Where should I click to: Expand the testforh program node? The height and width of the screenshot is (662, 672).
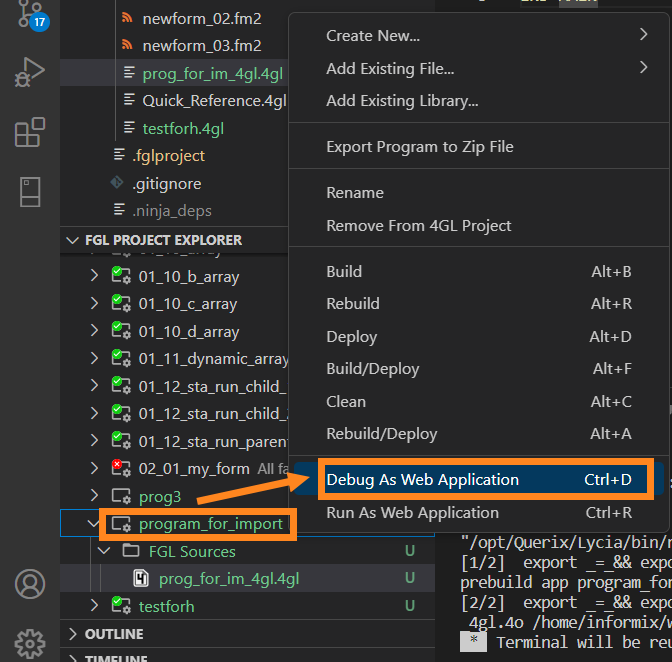pyautogui.click(x=95, y=606)
